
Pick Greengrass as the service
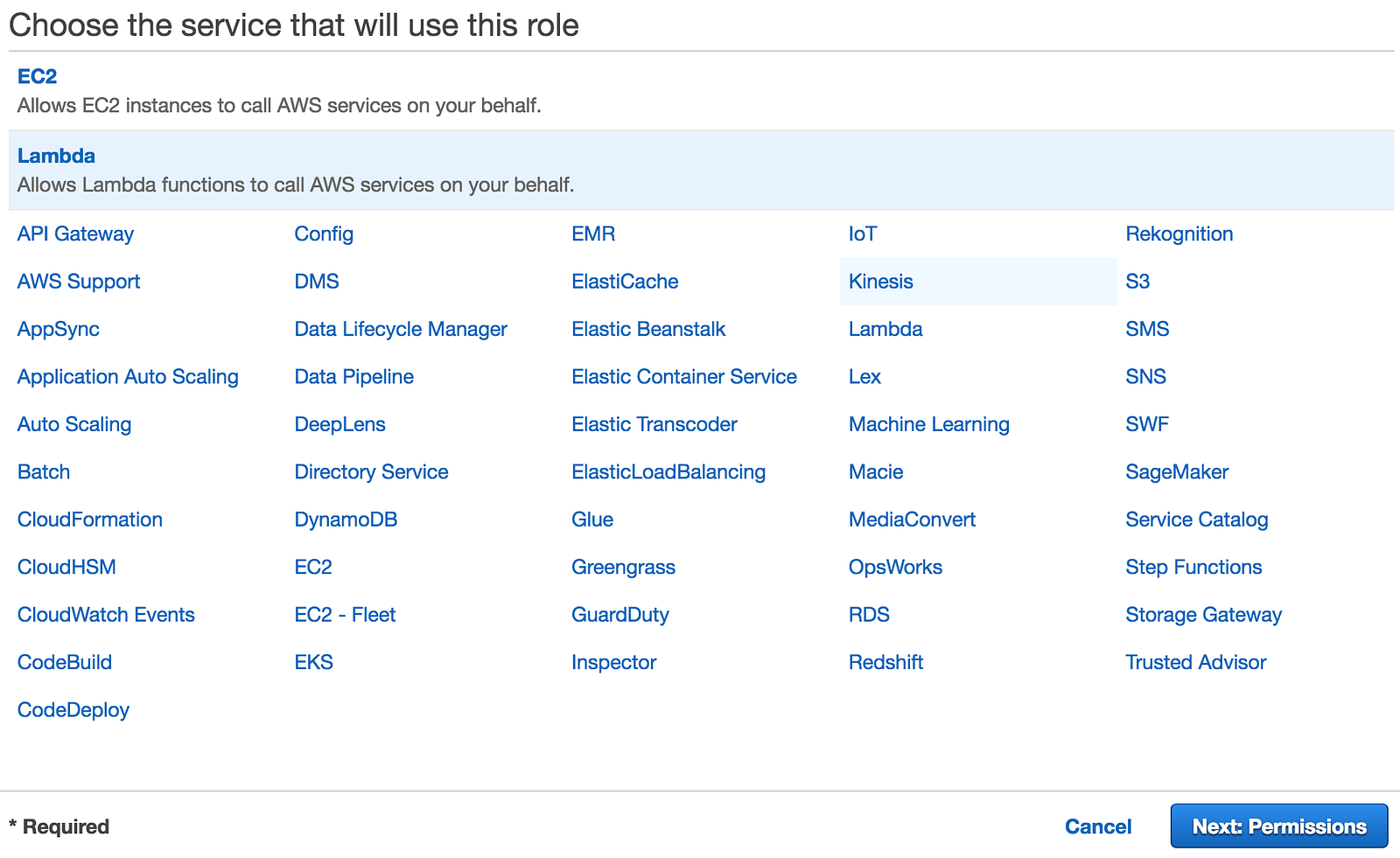[x=624, y=567]
